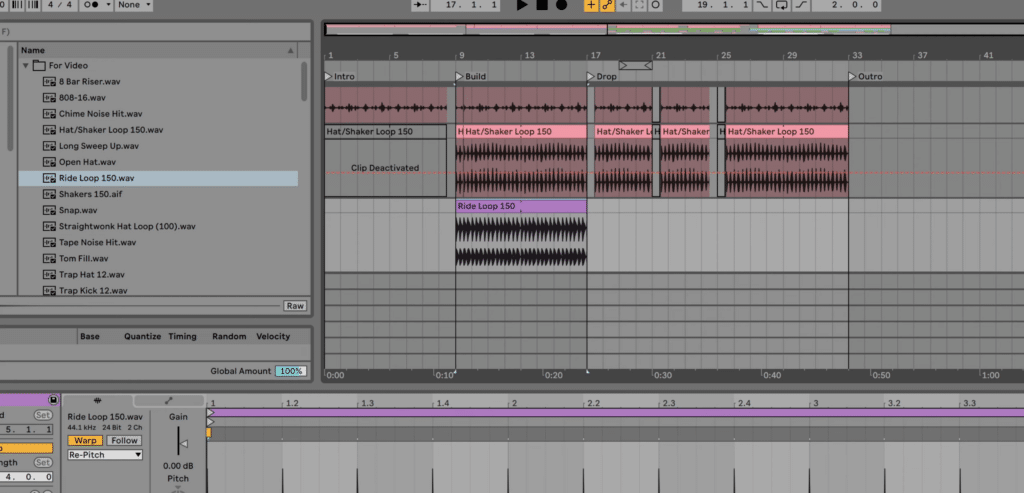This screenshot has height=493, width=1024.
Task: Click the Stop transport button
Action: point(541,5)
